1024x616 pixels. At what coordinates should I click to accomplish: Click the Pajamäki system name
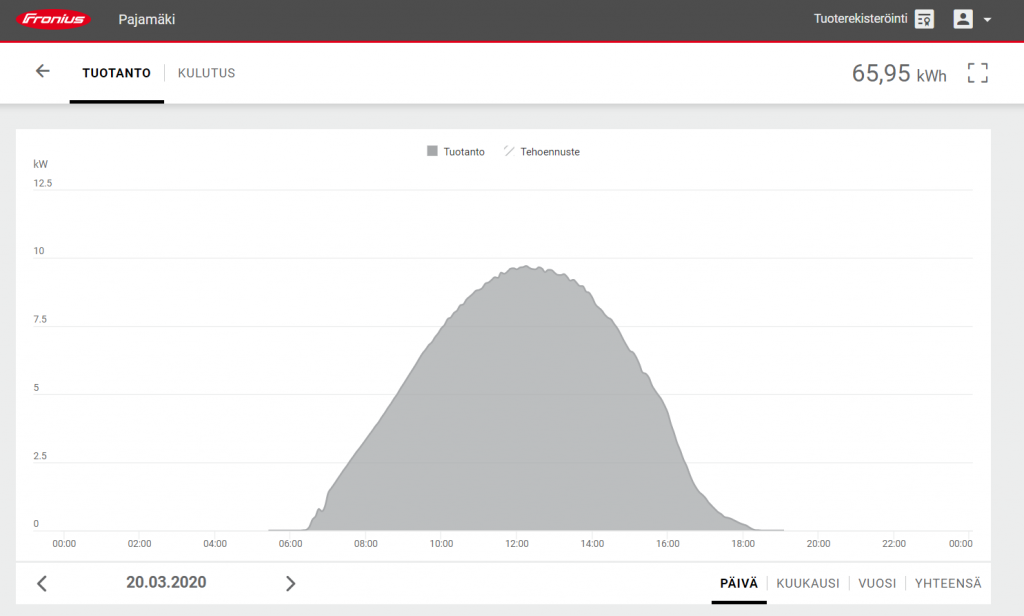[x=146, y=19]
